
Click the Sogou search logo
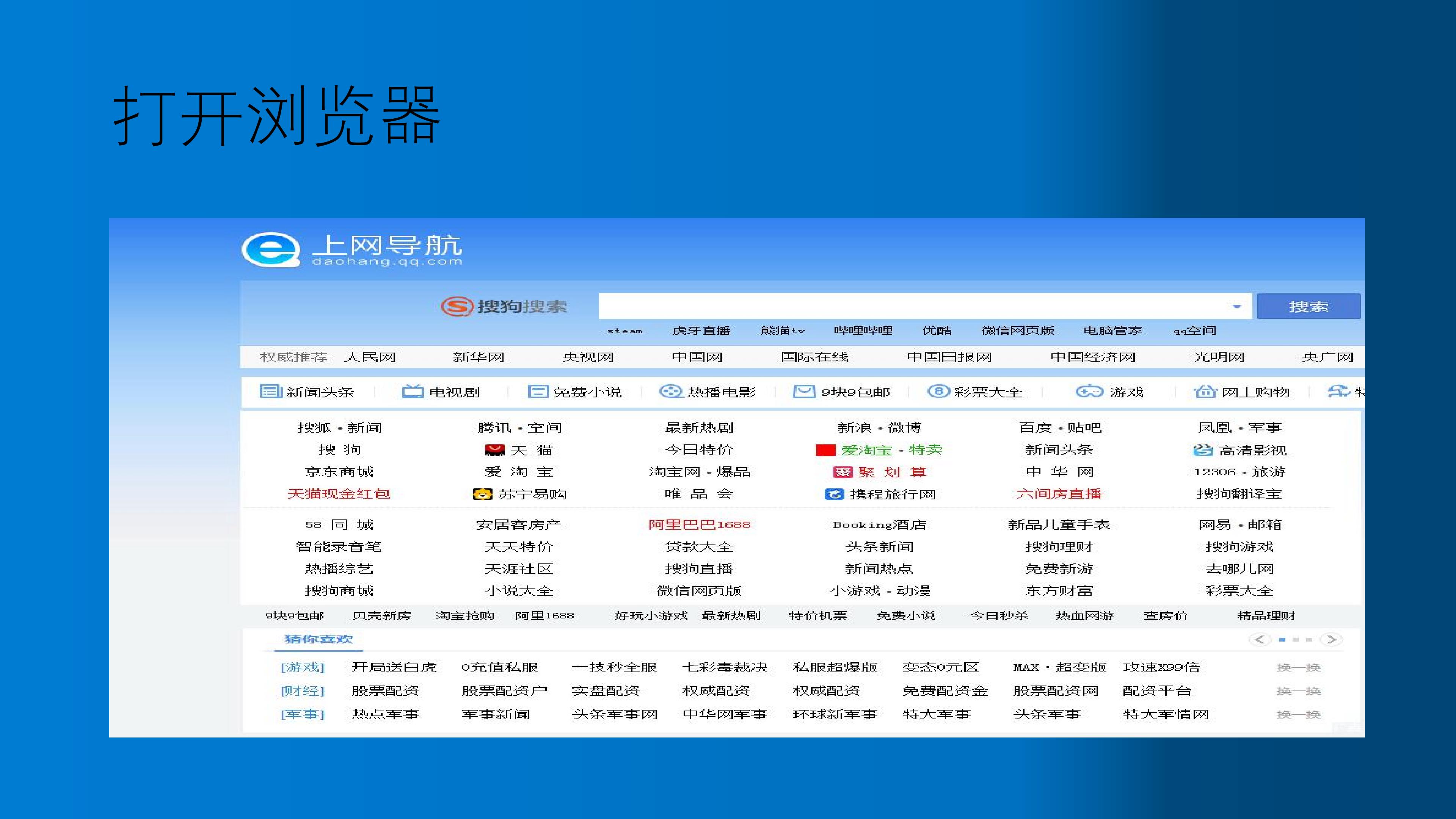[504, 306]
